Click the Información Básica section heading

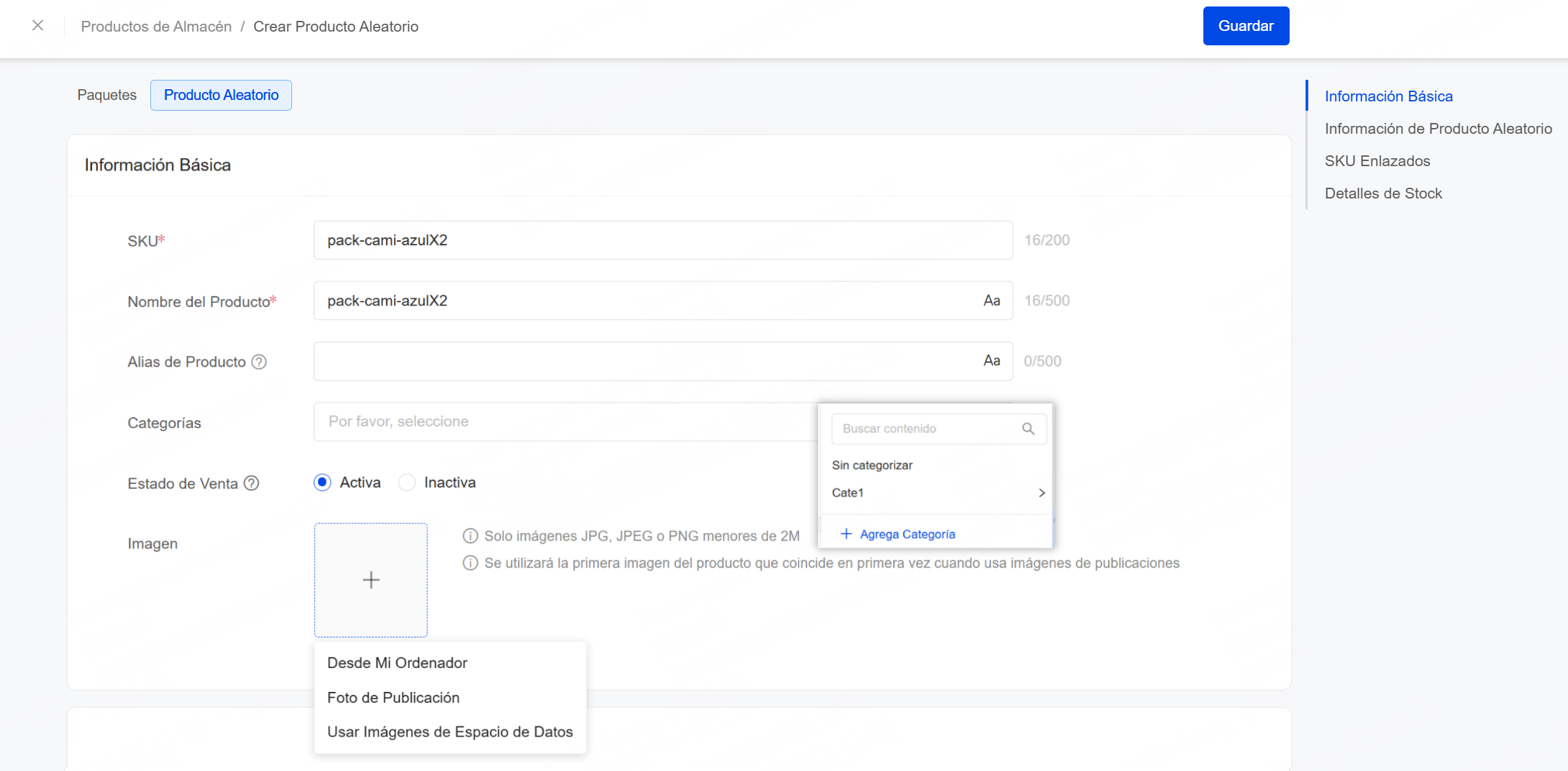tap(158, 165)
